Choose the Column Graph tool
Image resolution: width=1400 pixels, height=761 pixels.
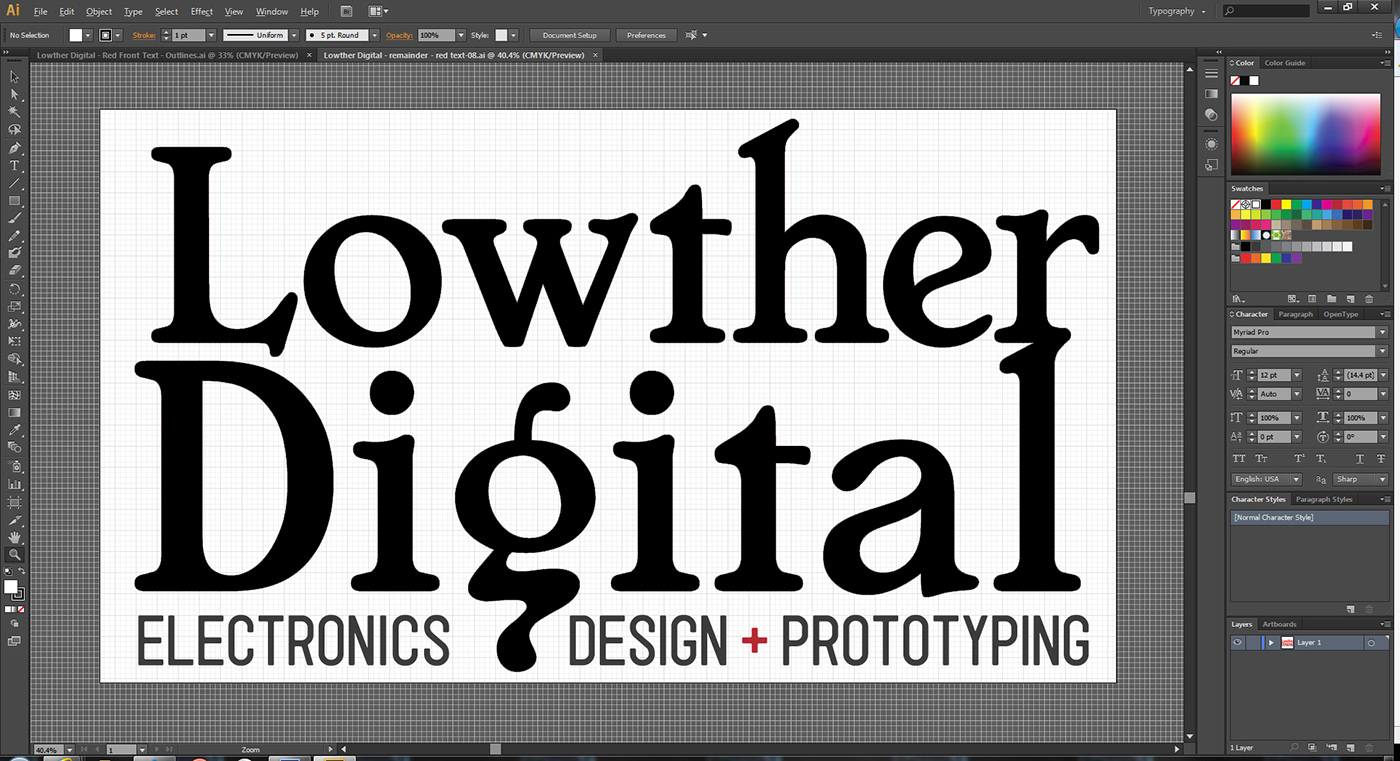click(14, 484)
